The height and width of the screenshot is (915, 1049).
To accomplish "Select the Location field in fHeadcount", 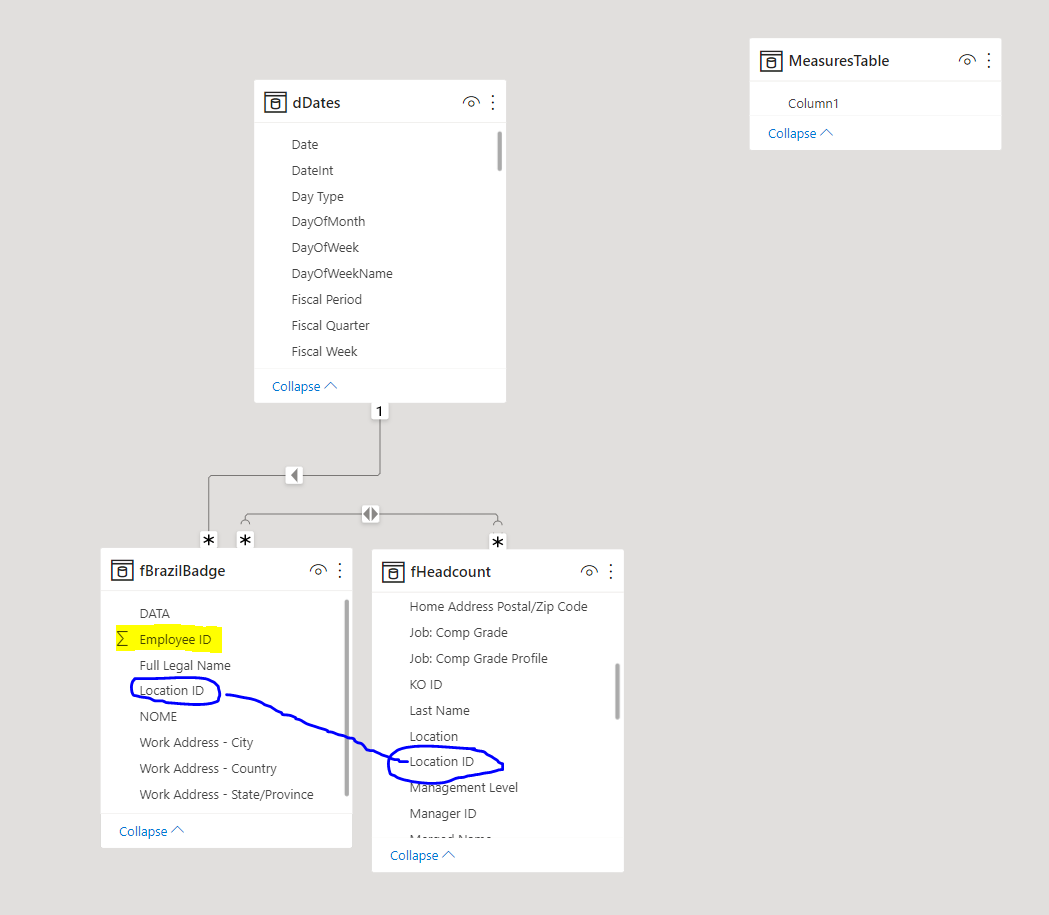I will 434,736.
